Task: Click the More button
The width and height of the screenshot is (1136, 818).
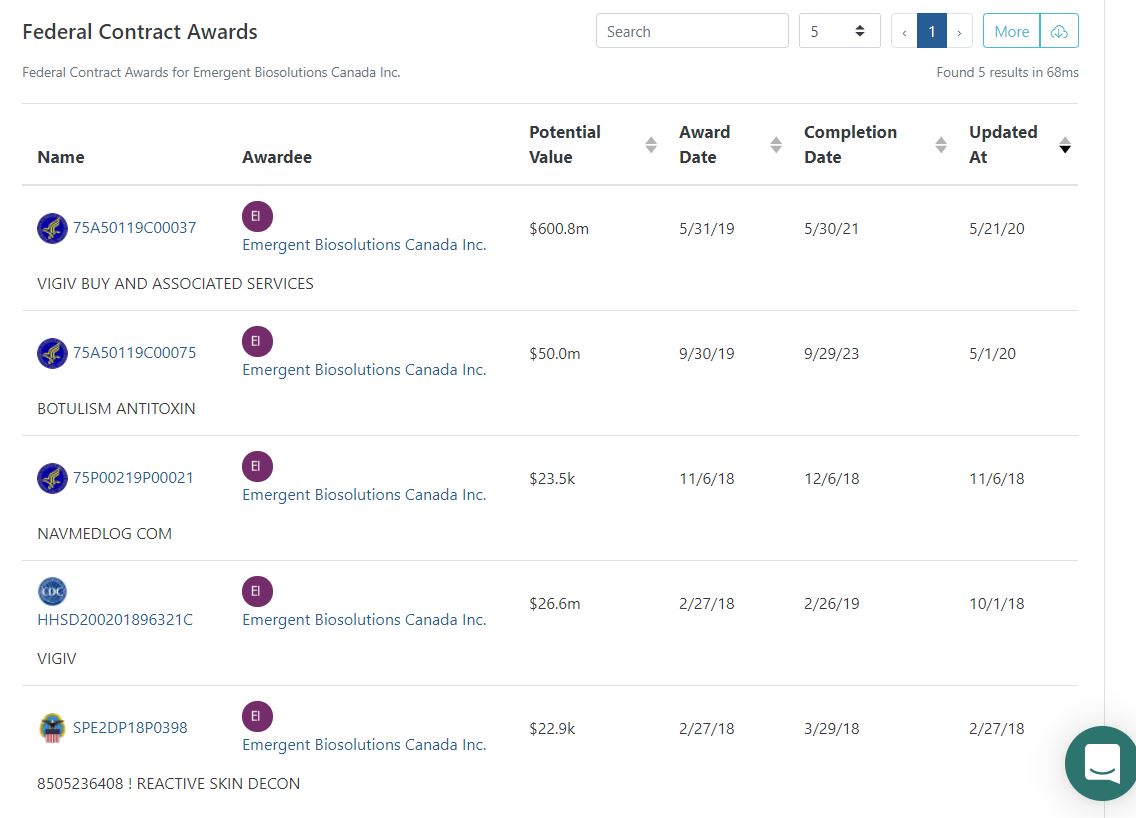Action: coord(1011,31)
